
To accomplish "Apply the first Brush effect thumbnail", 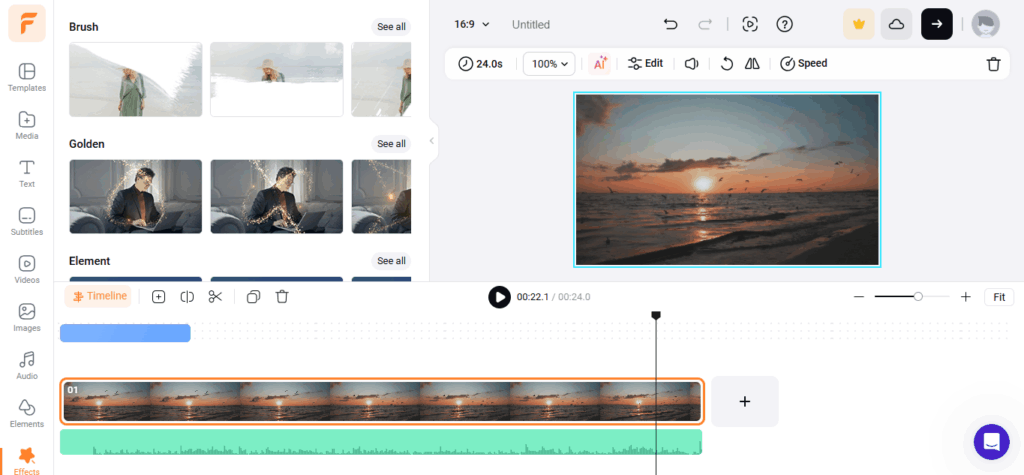I will click(x=136, y=80).
